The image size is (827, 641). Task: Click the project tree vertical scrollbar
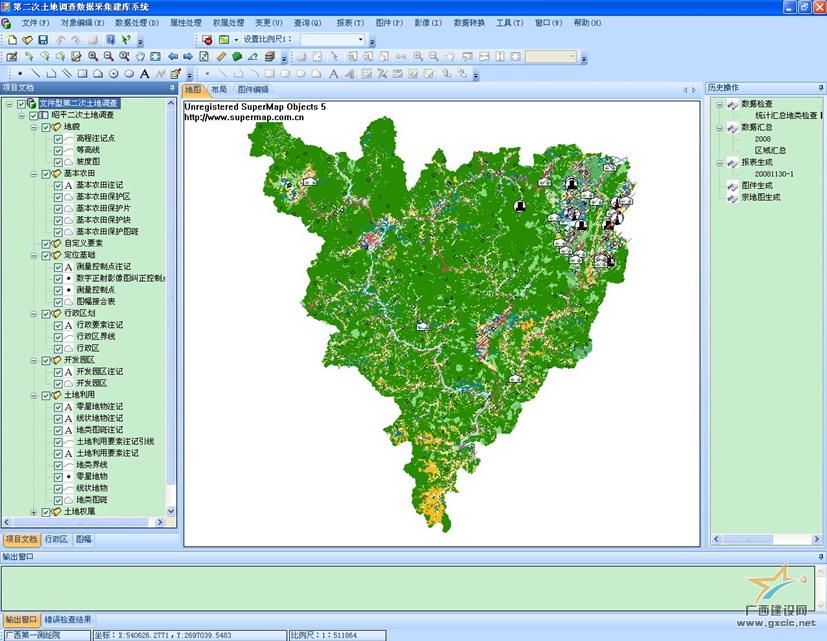tap(171, 307)
